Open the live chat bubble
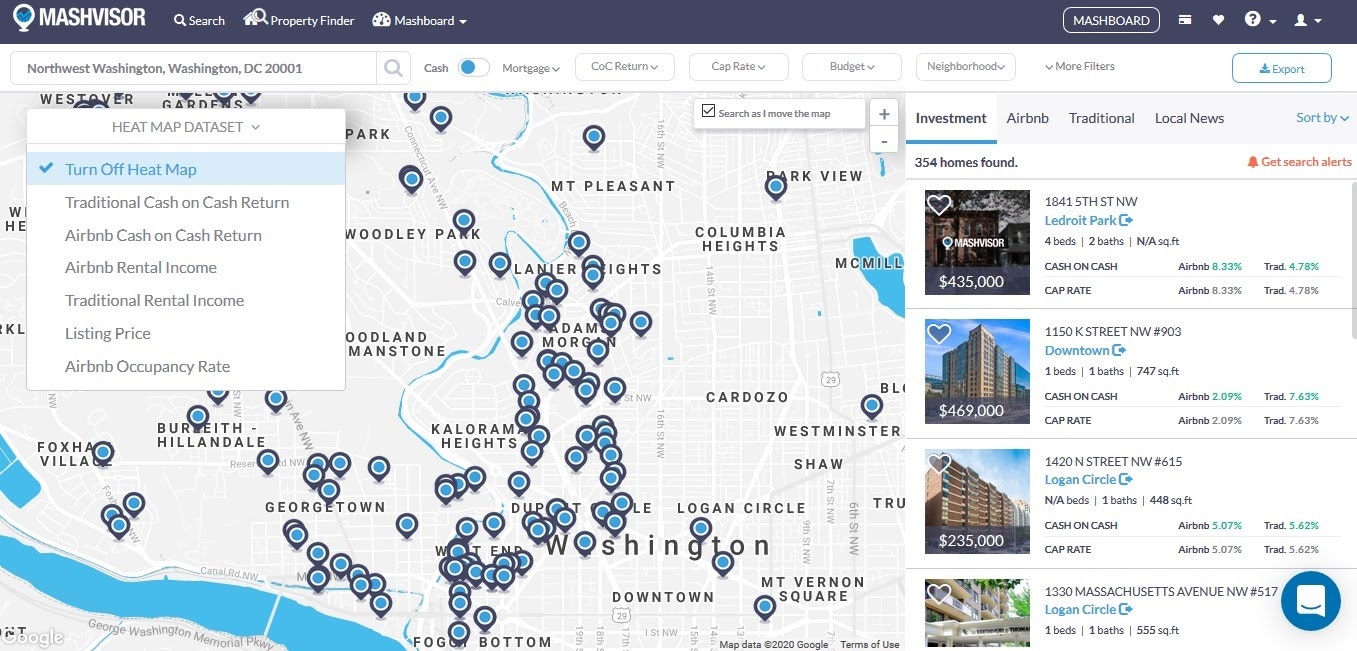 tap(1310, 601)
